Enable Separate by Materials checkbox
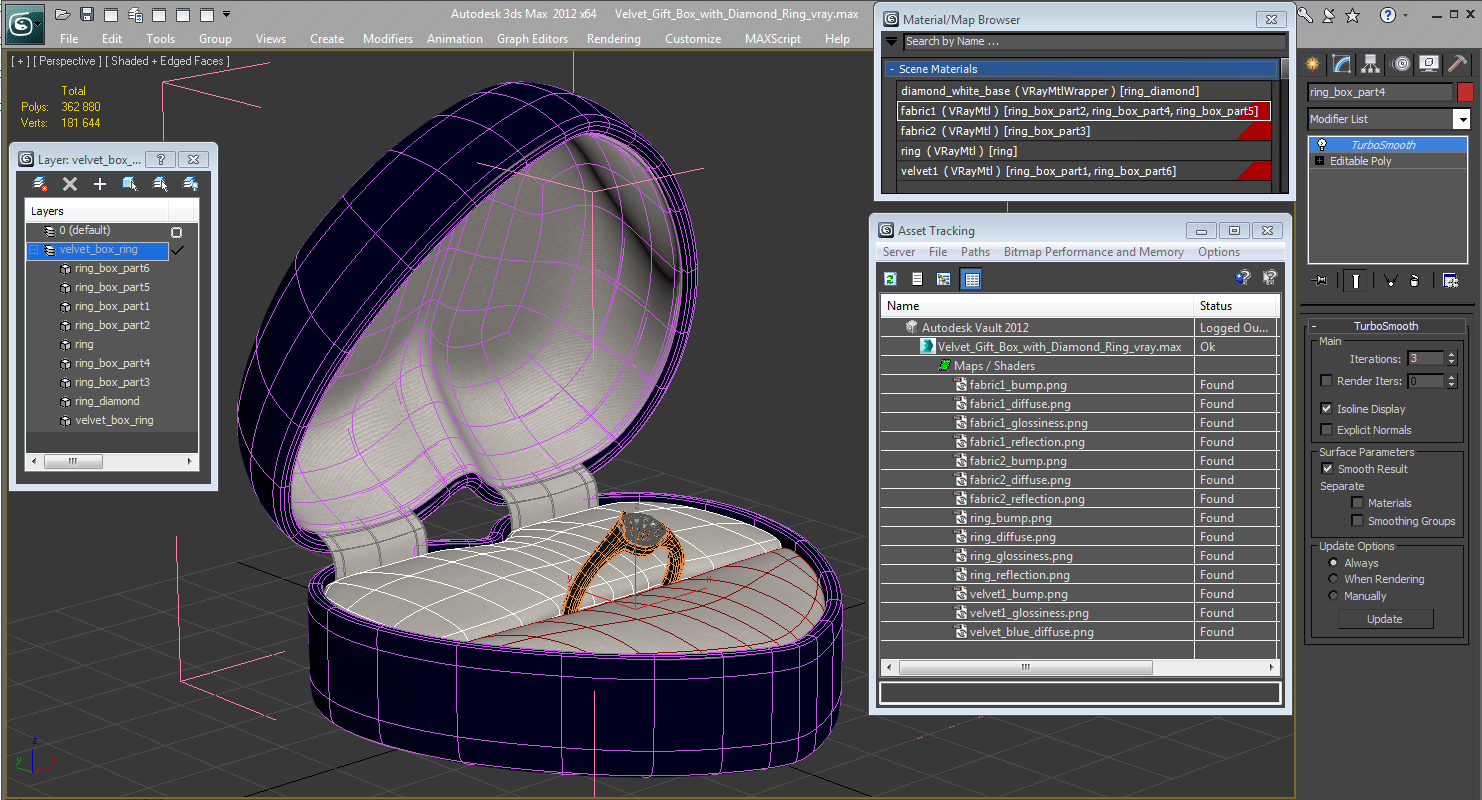1482x800 pixels. (x=1357, y=503)
